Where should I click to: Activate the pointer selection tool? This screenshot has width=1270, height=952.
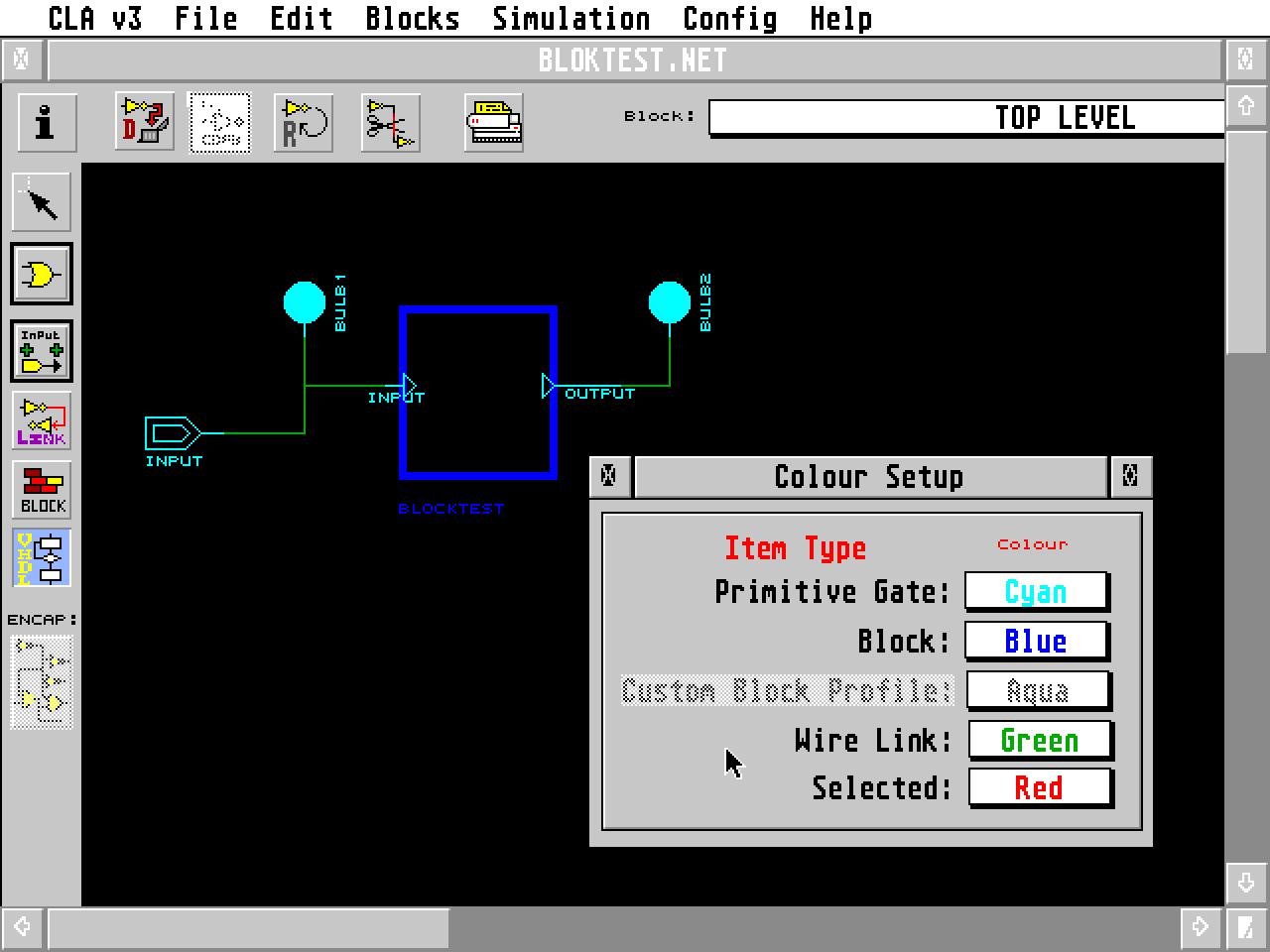(42, 201)
